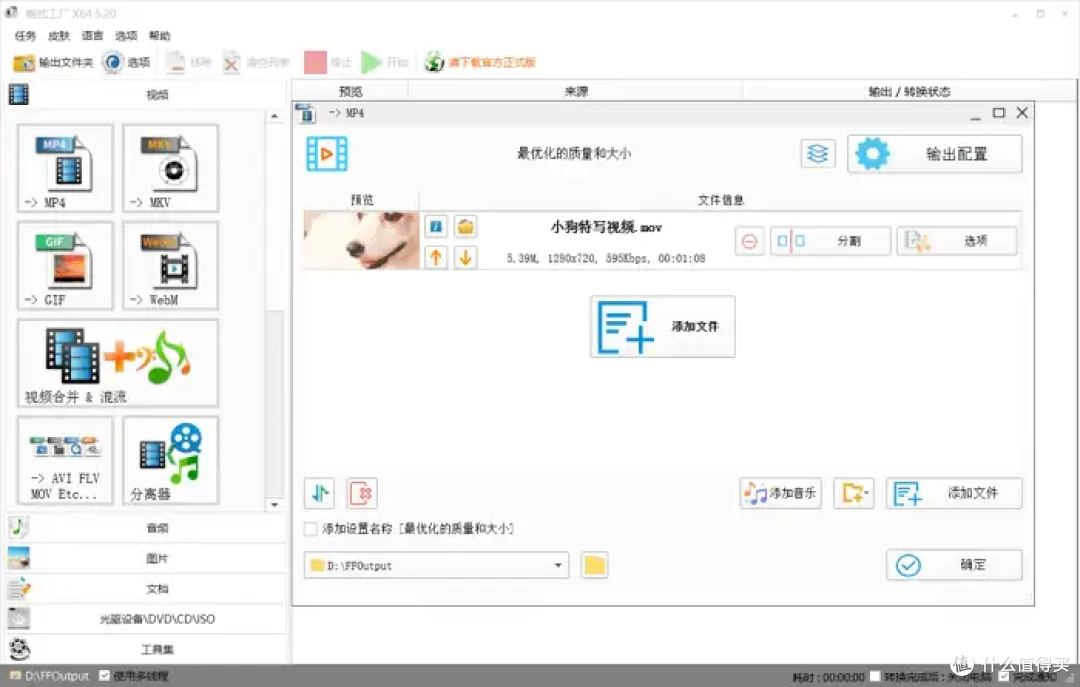Expand the 音频 category

[146, 528]
